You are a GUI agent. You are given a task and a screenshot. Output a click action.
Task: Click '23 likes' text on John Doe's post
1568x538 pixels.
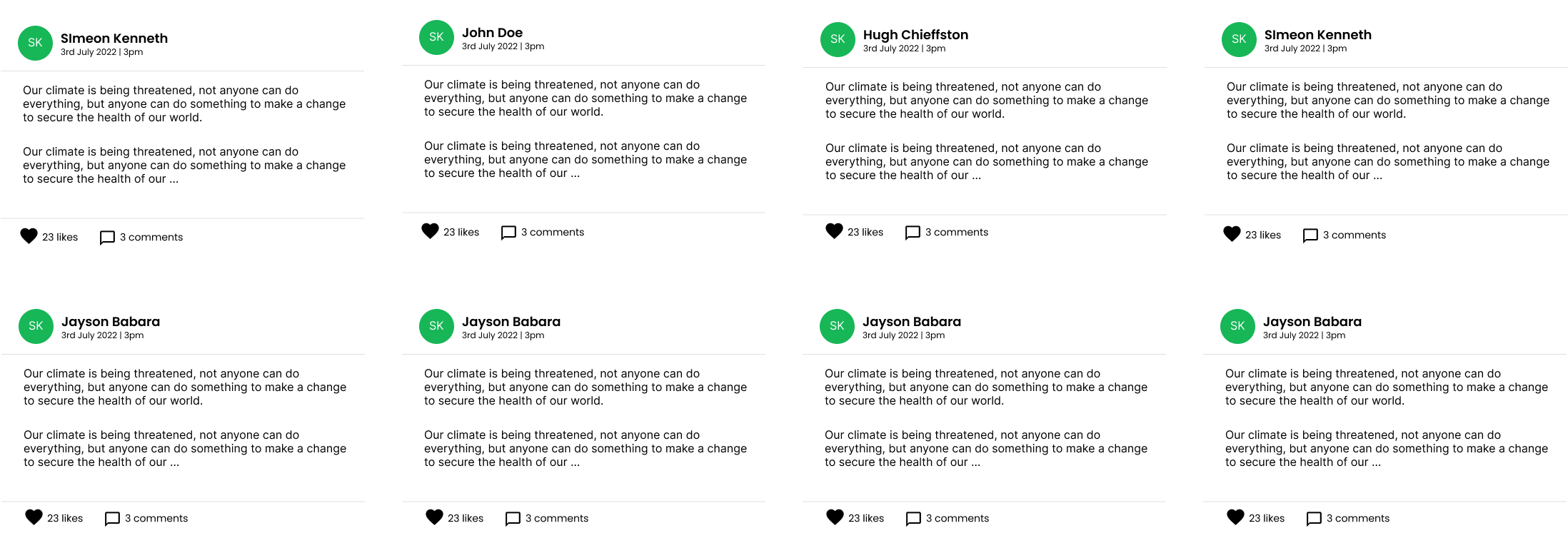pyautogui.click(x=461, y=233)
